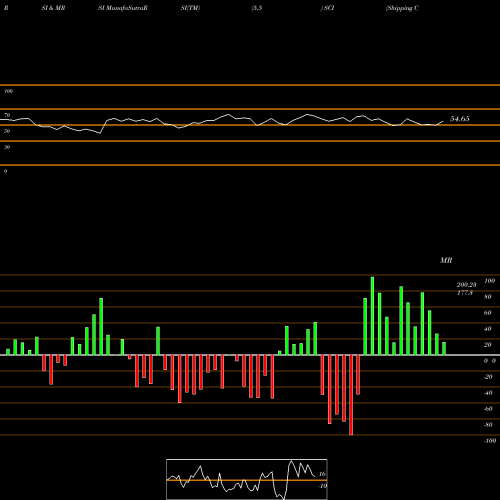Click the 'Shipping C' header text
This screenshot has height=500, width=500.
[402, 8]
